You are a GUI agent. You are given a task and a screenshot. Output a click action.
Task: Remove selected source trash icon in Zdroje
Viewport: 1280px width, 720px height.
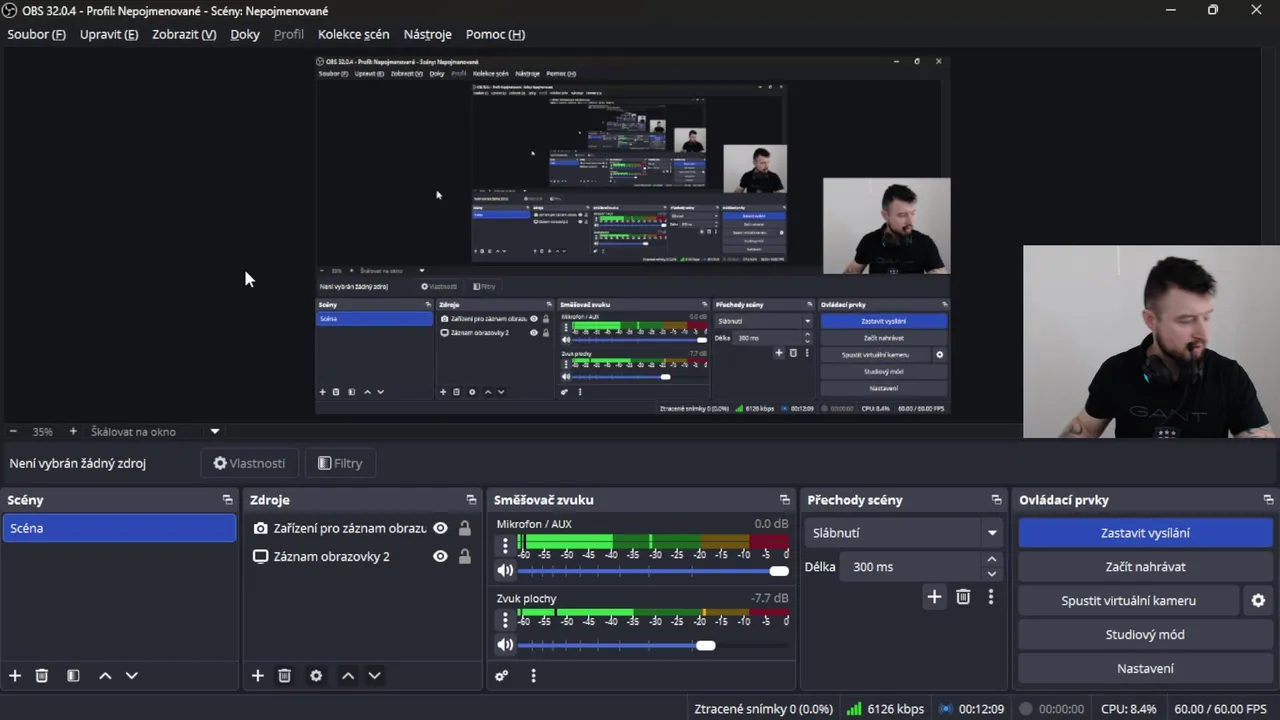tap(285, 676)
